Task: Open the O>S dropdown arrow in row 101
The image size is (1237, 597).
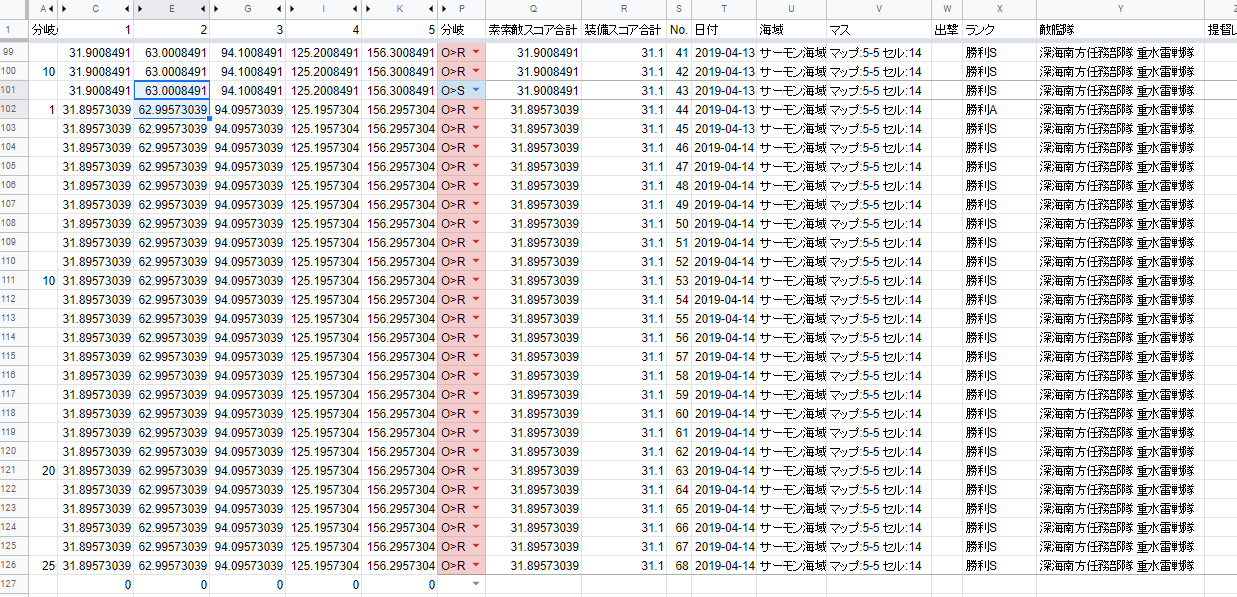Action: click(476, 91)
